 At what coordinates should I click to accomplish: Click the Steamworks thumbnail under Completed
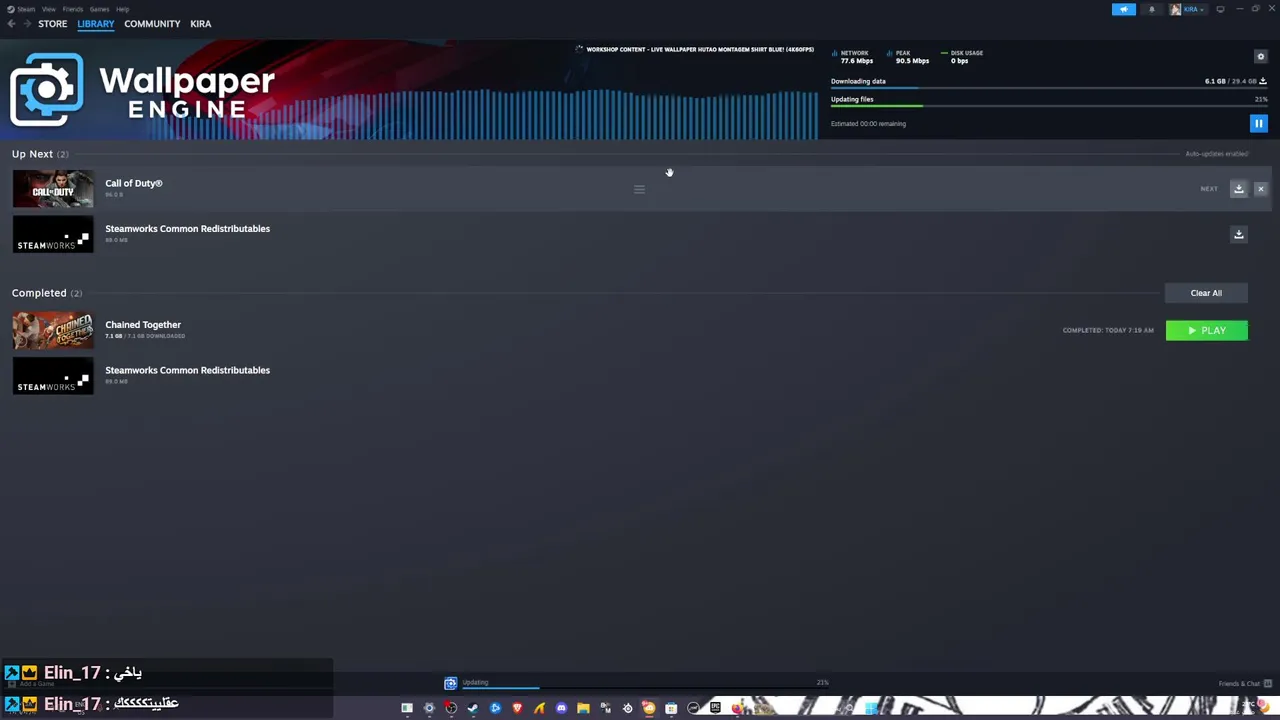(x=53, y=376)
